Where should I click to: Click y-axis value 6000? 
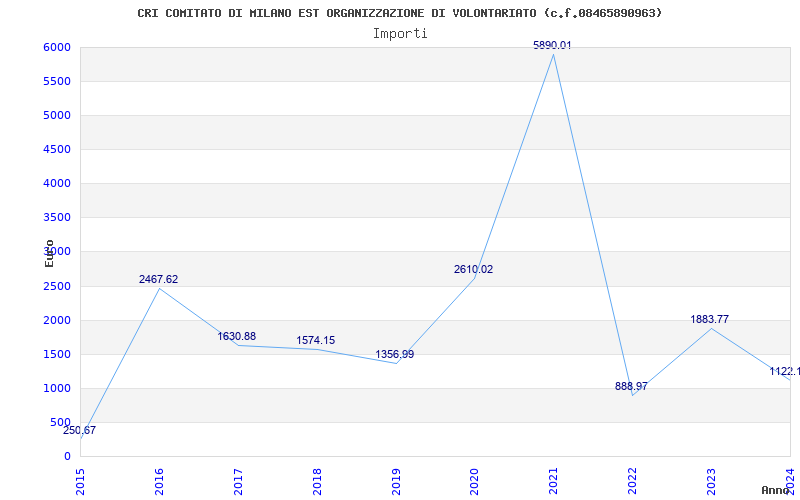[57, 47]
